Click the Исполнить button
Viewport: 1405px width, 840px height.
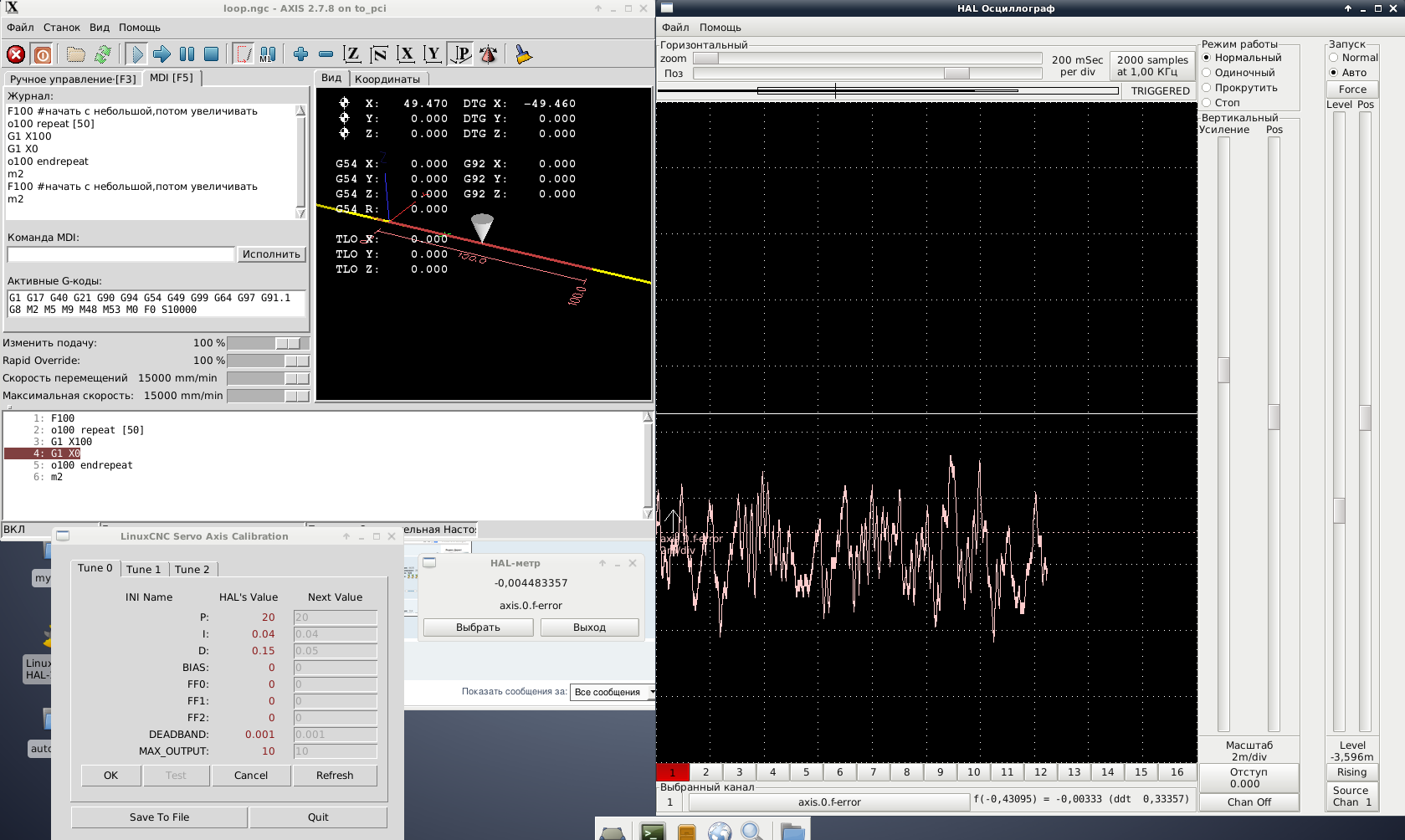click(x=271, y=254)
